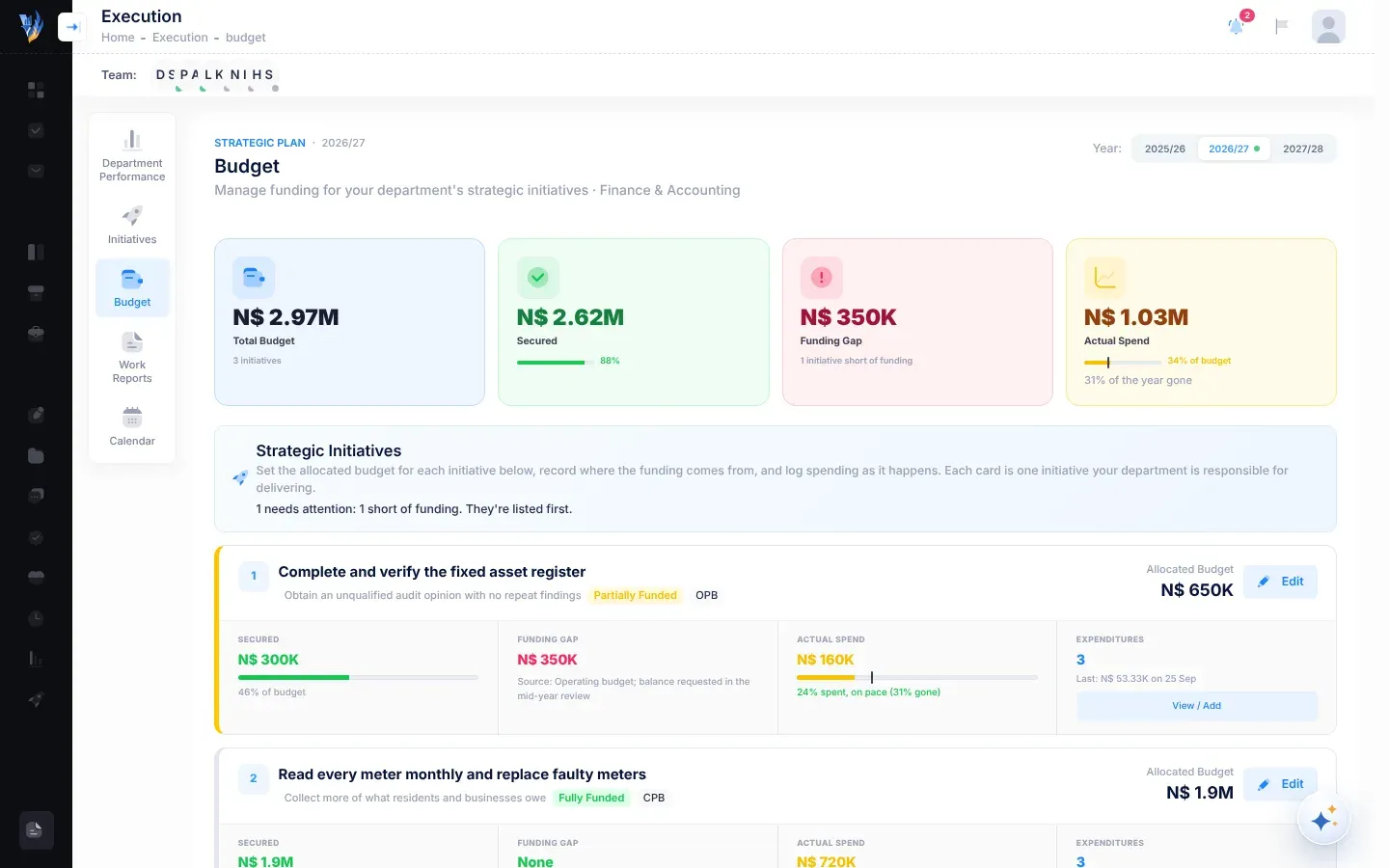
Task: Click View / Add expenditures button
Action: click(x=1196, y=706)
